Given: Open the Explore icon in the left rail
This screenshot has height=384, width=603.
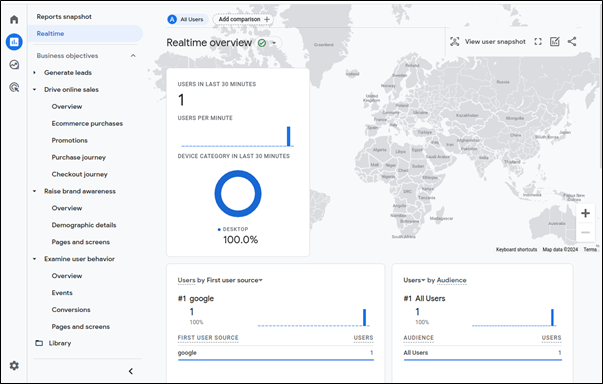Looking at the screenshot, I should pos(14,65).
